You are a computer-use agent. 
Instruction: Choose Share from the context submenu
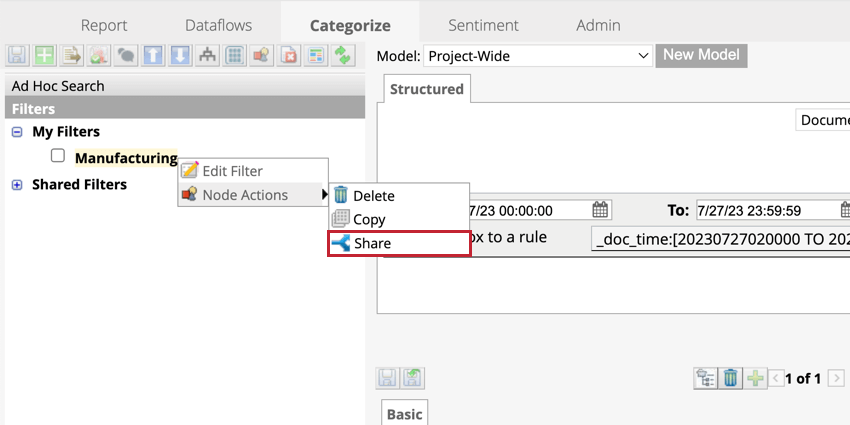[399, 243]
